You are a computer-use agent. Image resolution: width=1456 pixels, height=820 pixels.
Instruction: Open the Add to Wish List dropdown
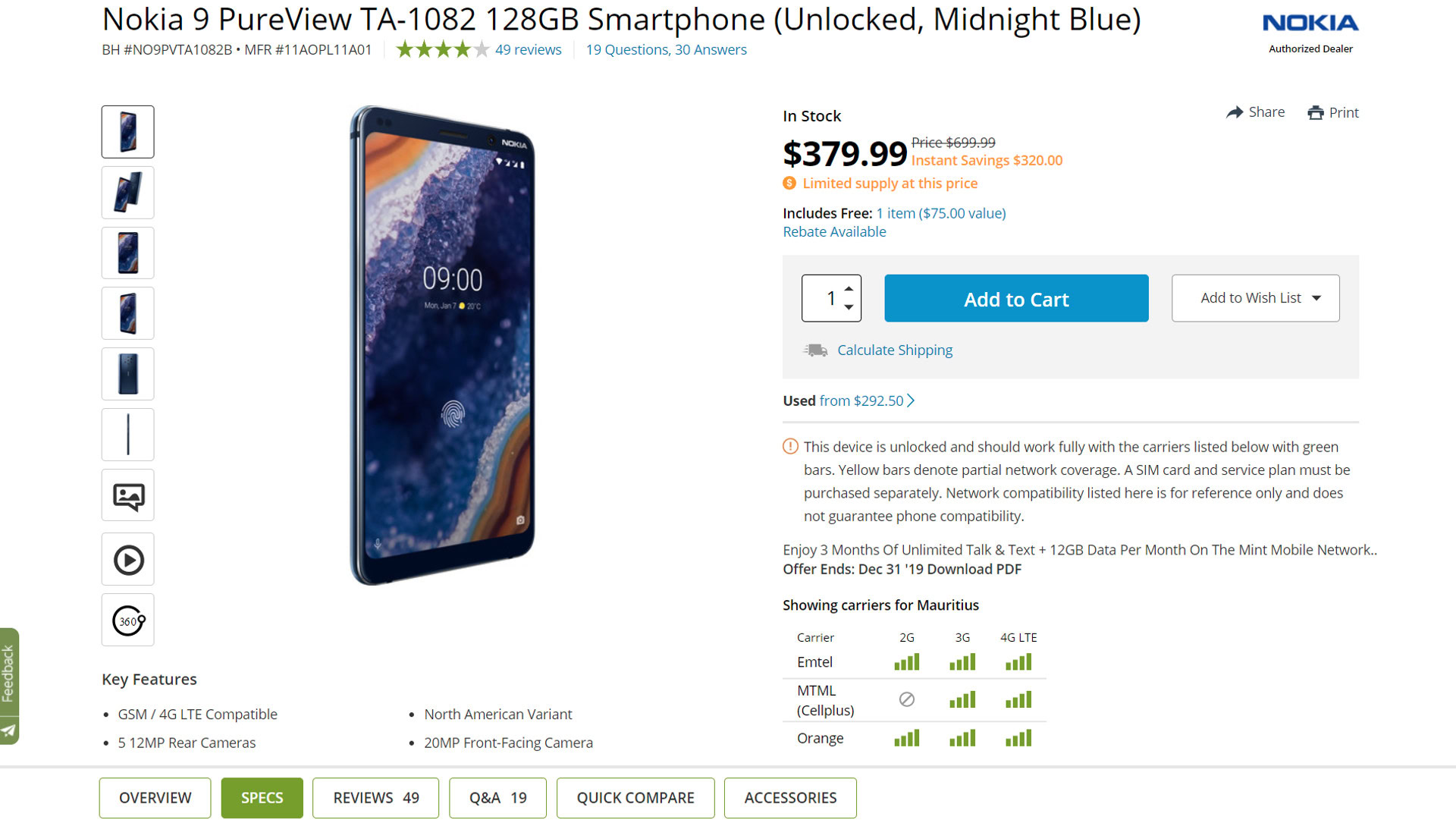(x=1255, y=298)
